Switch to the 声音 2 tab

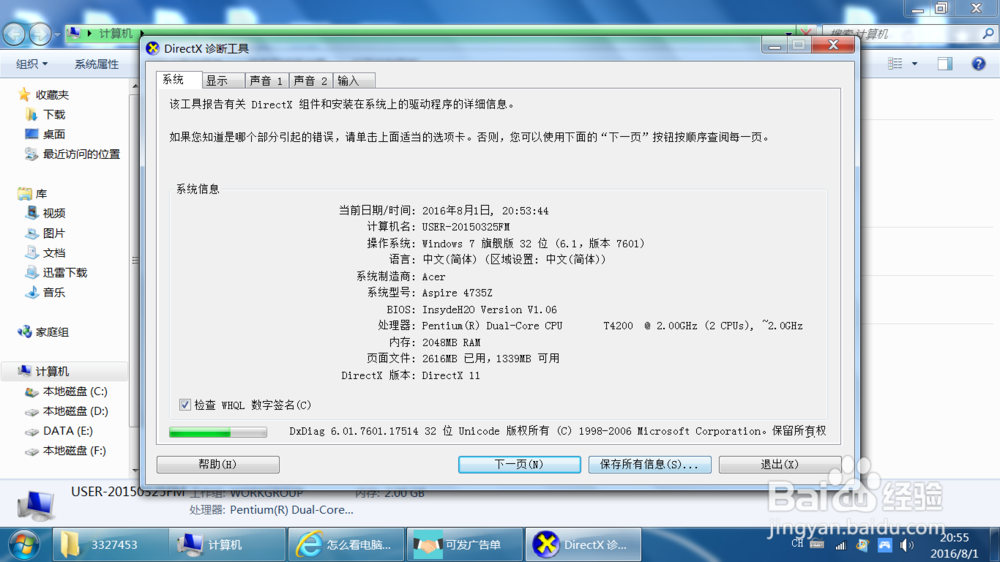[x=311, y=80]
